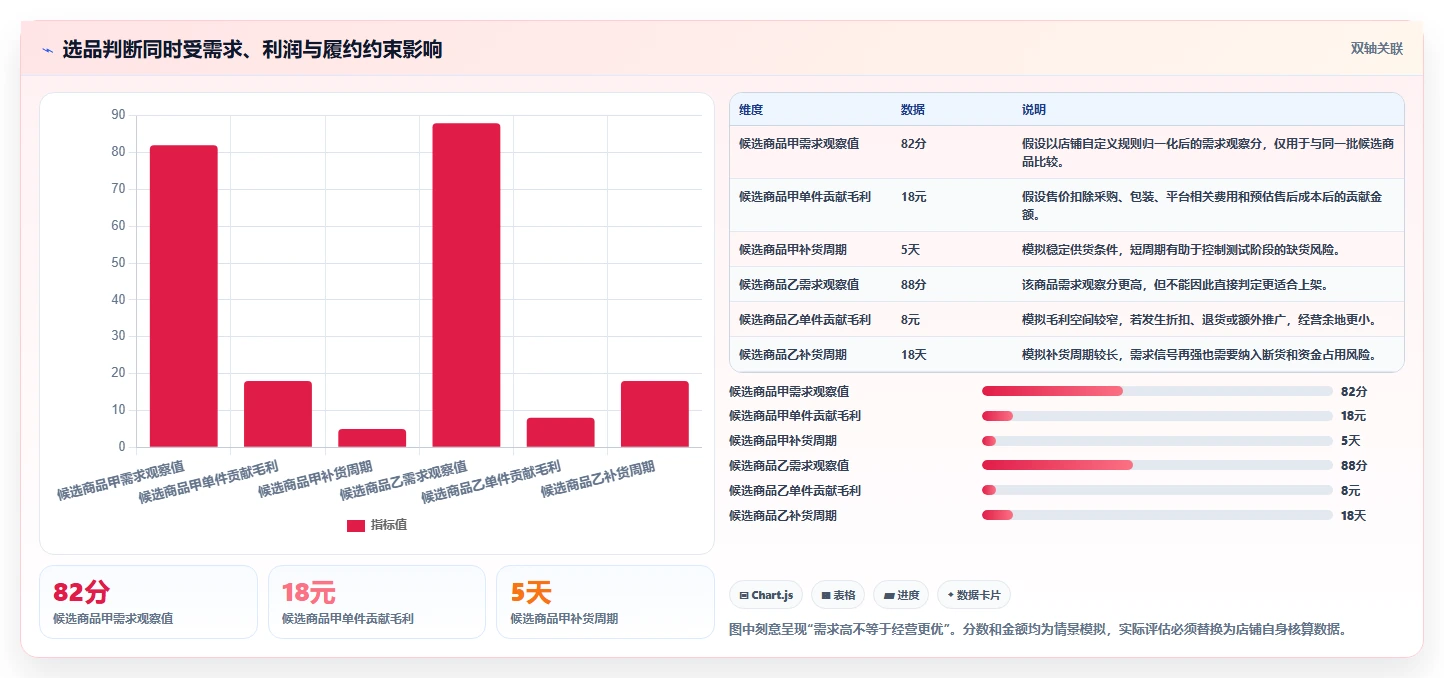Click the progress bar showing 88分

click(x=1157, y=465)
